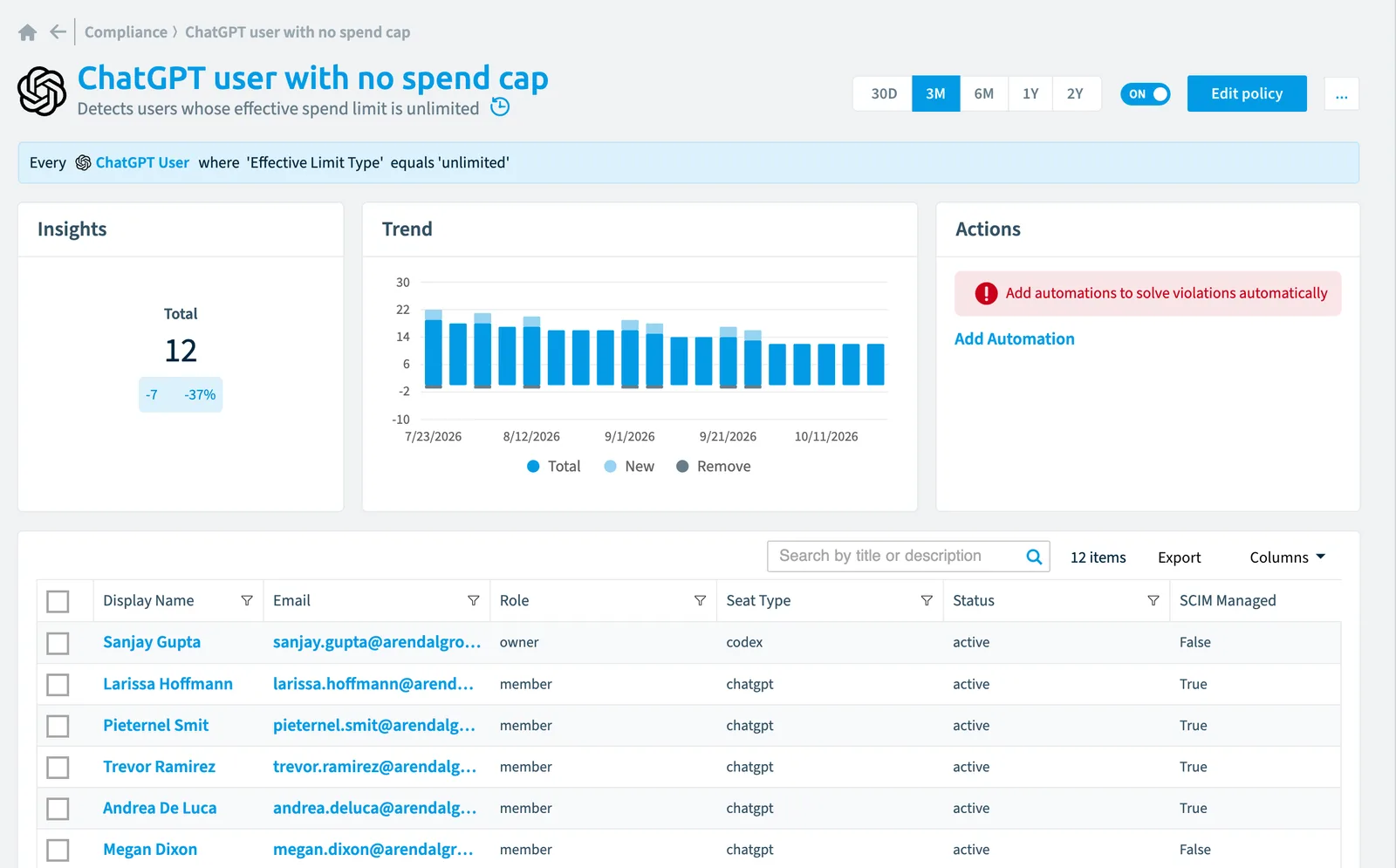Click the search magnifier icon
Image resolution: width=1396 pixels, height=868 pixels.
pyautogui.click(x=1034, y=557)
